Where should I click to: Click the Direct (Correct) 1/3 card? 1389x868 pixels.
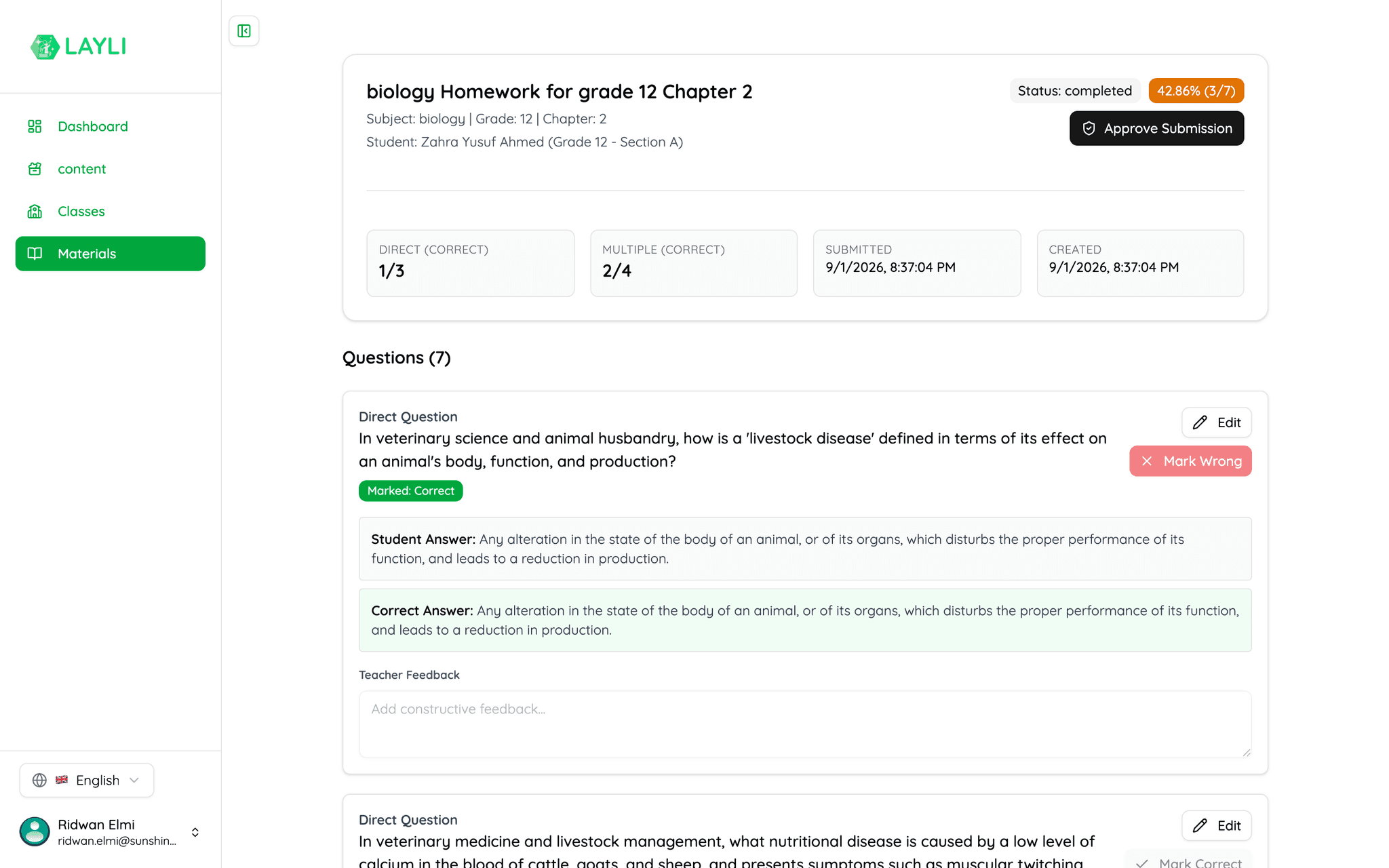(471, 263)
